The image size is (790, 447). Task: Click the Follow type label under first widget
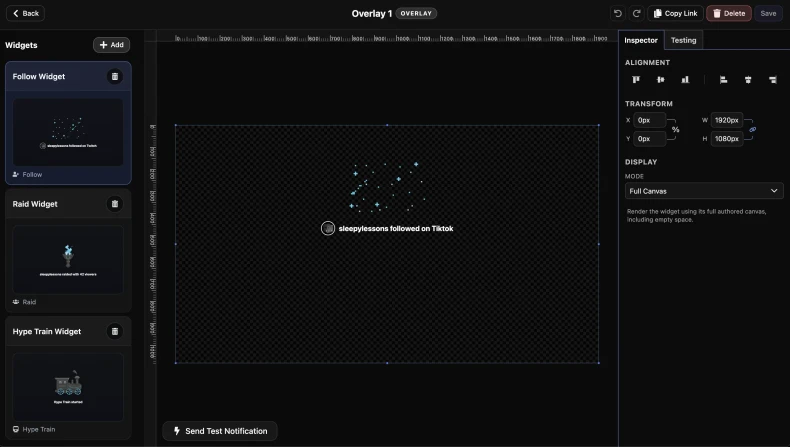[32, 174]
